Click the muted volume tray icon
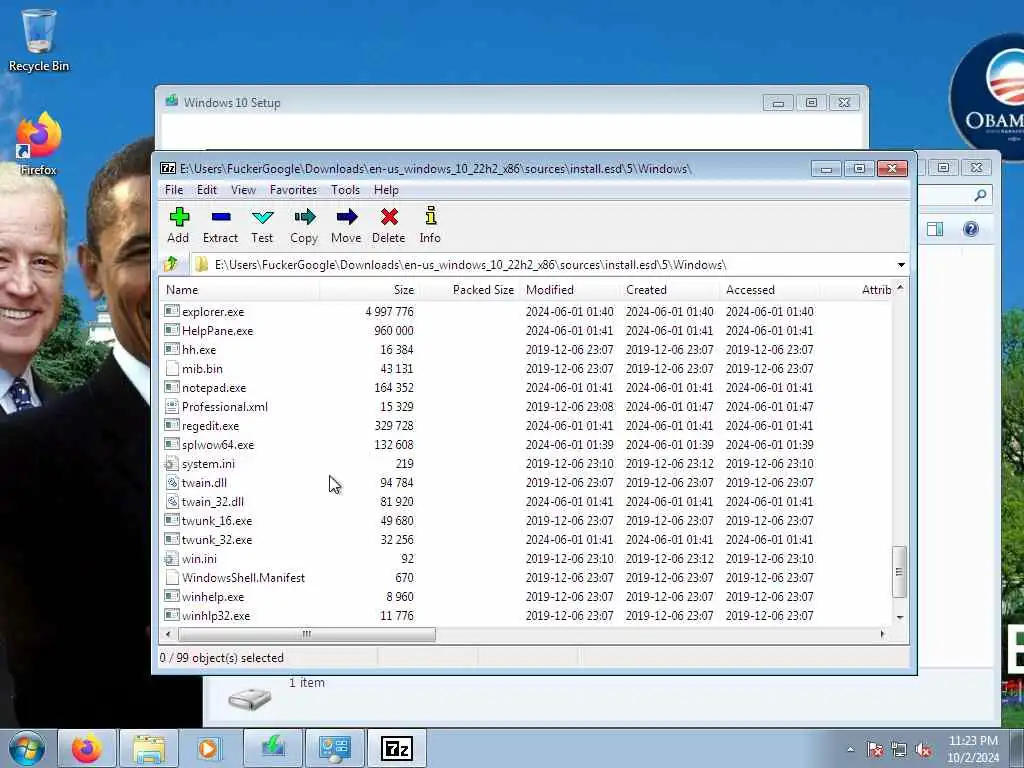The image size is (1024, 768). tap(923, 750)
